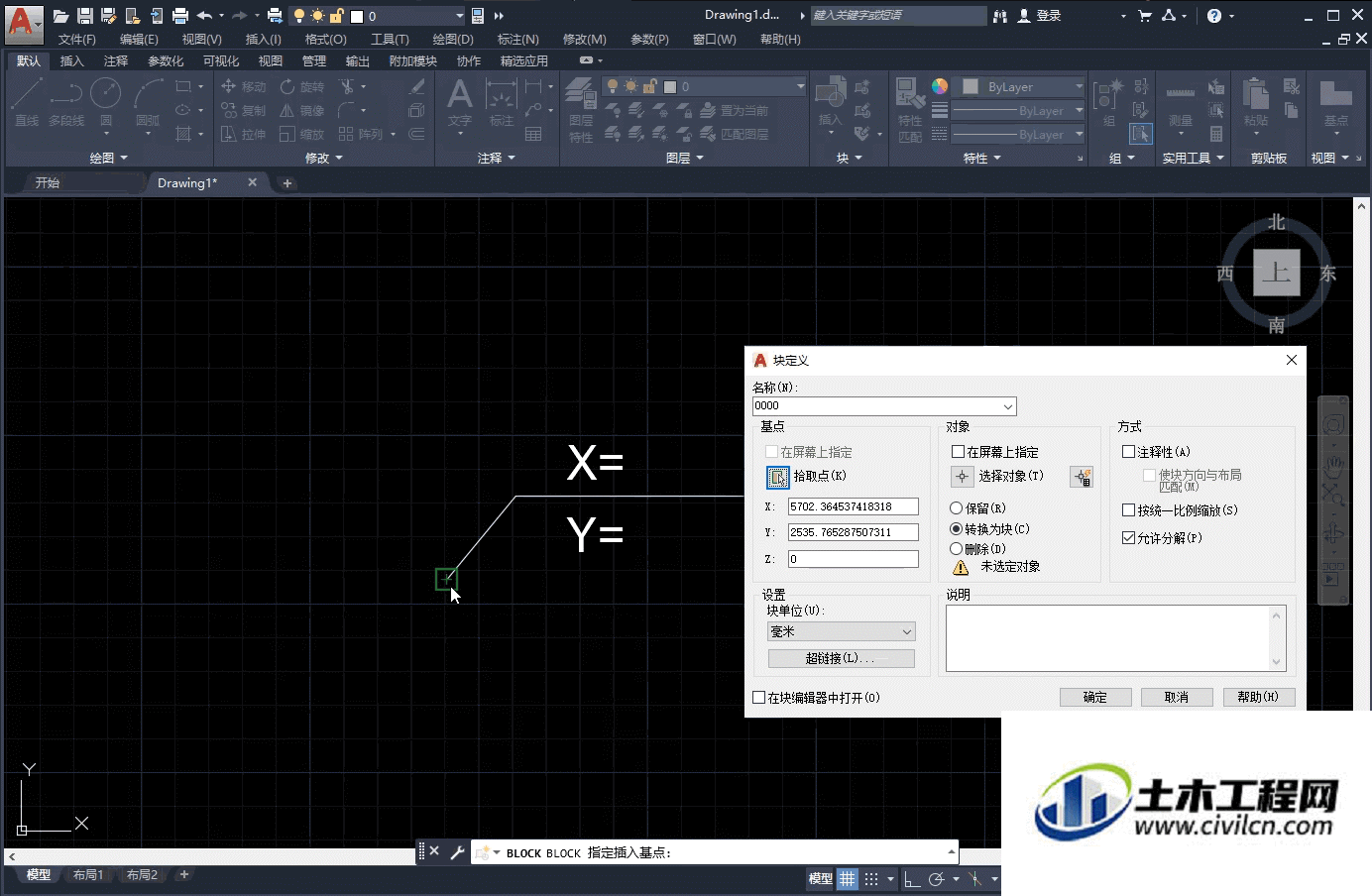The width and height of the screenshot is (1372, 896).
Task: Click the Sign in (登录) link
Action: 1039,16
